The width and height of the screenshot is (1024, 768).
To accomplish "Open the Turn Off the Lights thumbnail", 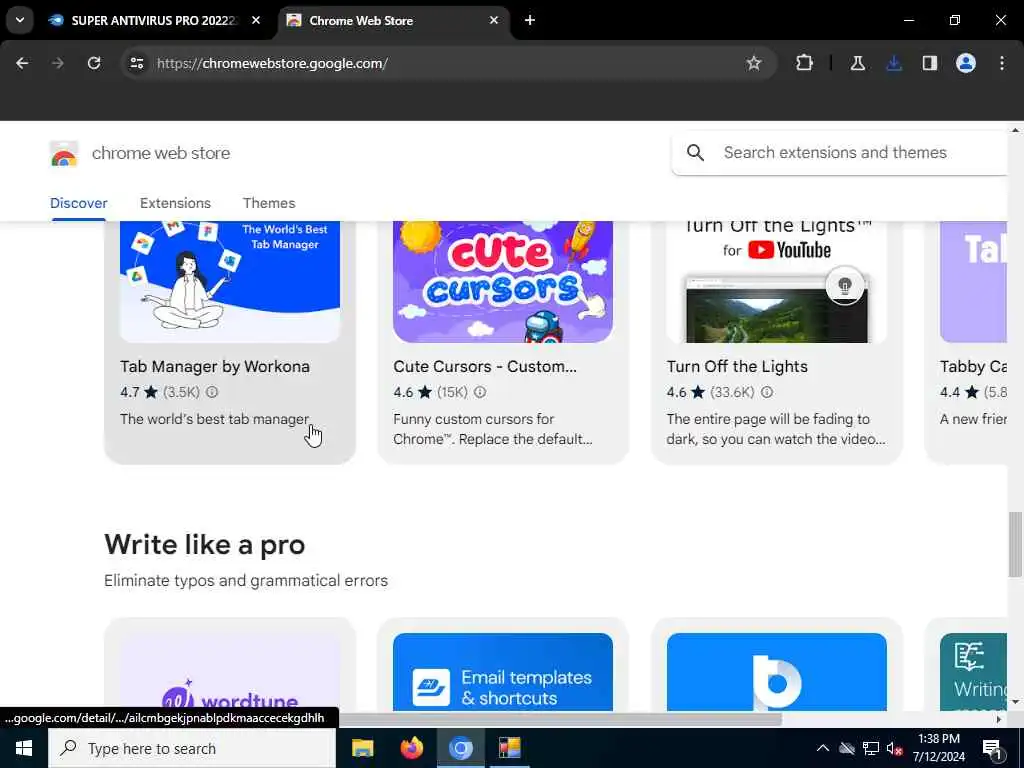I will point(776,281).
